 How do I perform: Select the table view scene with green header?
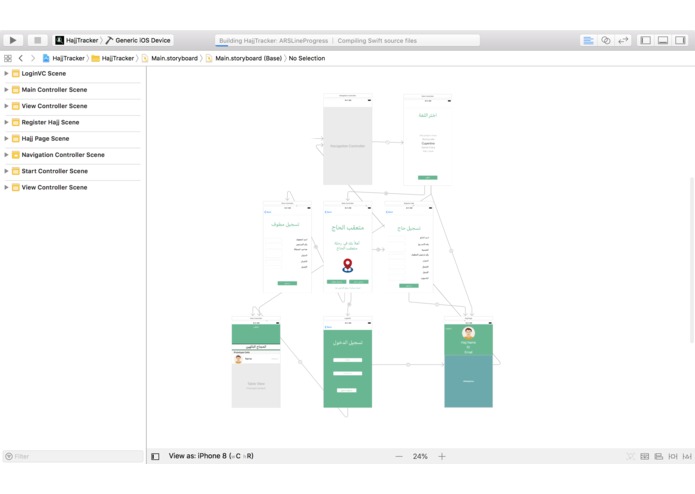(256, 362)
